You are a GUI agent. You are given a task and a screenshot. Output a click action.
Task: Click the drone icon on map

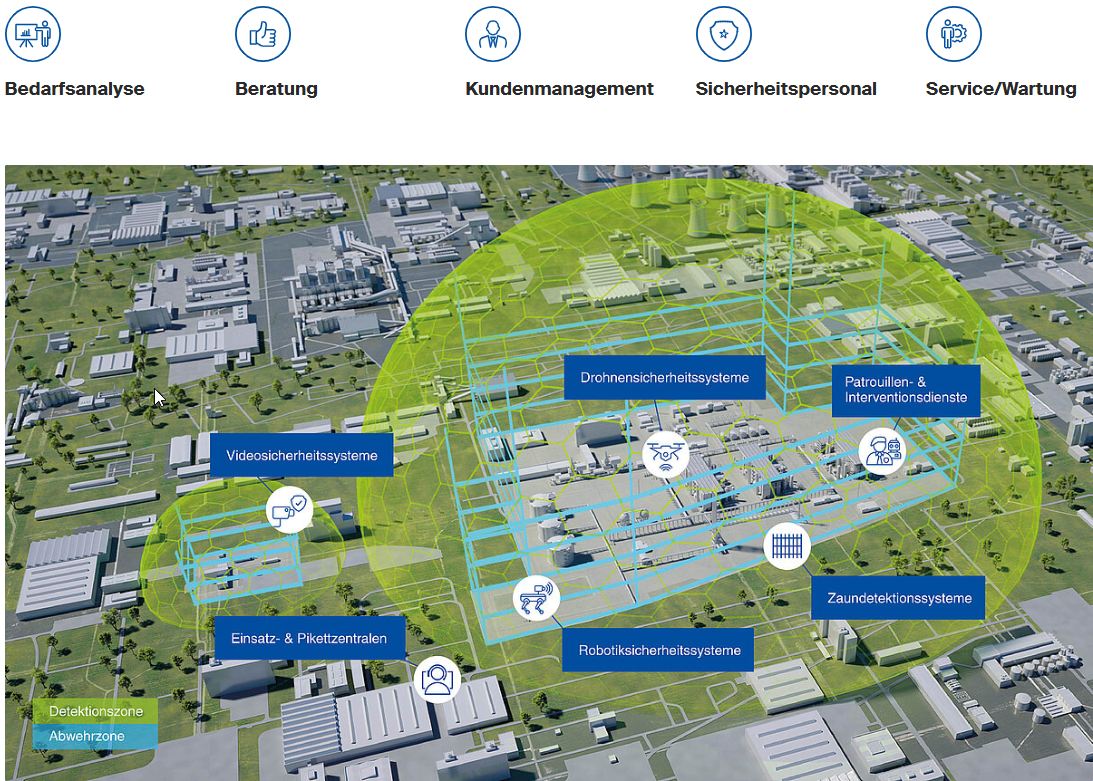666,455
